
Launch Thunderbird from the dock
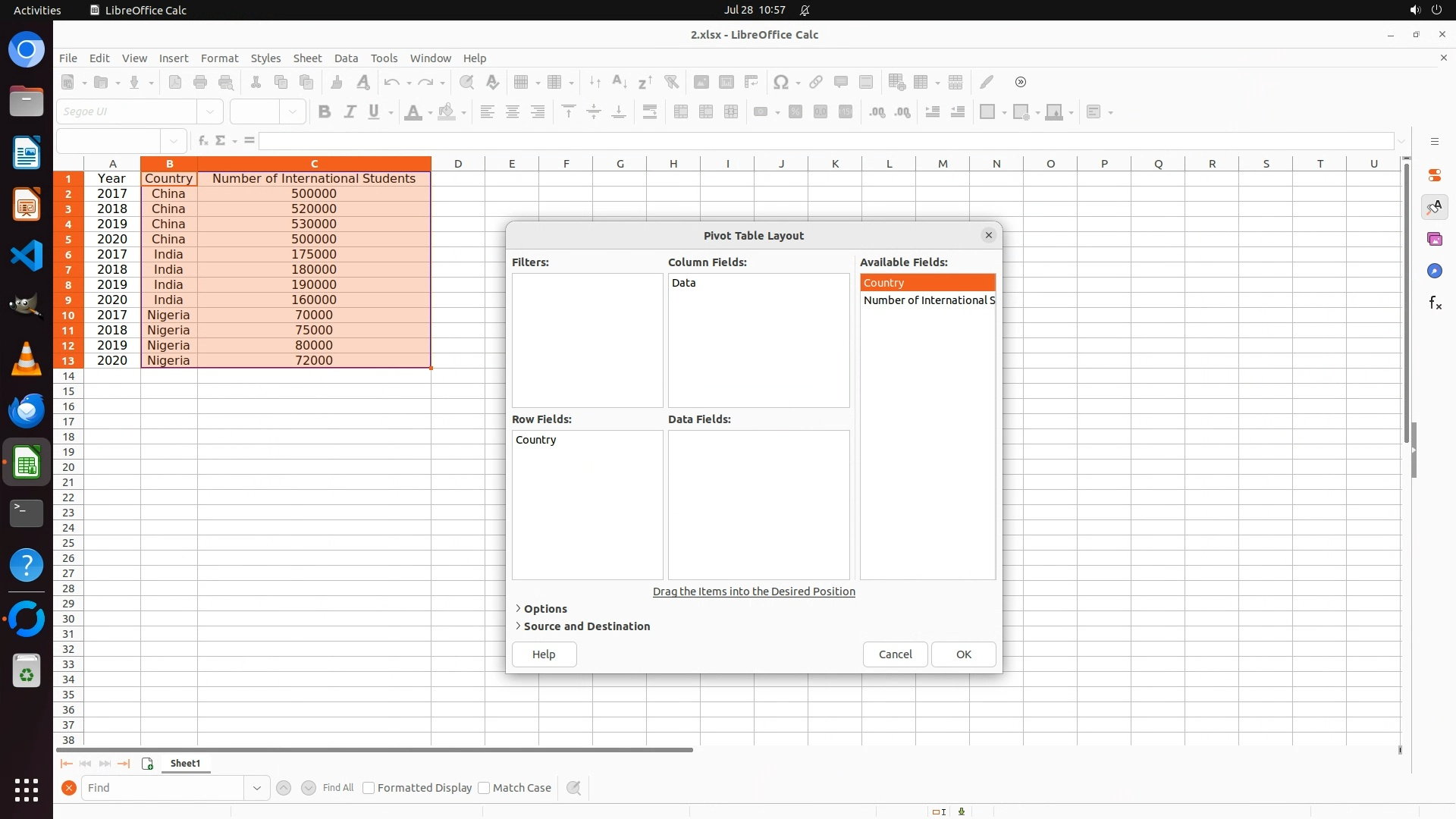[27, 410]
